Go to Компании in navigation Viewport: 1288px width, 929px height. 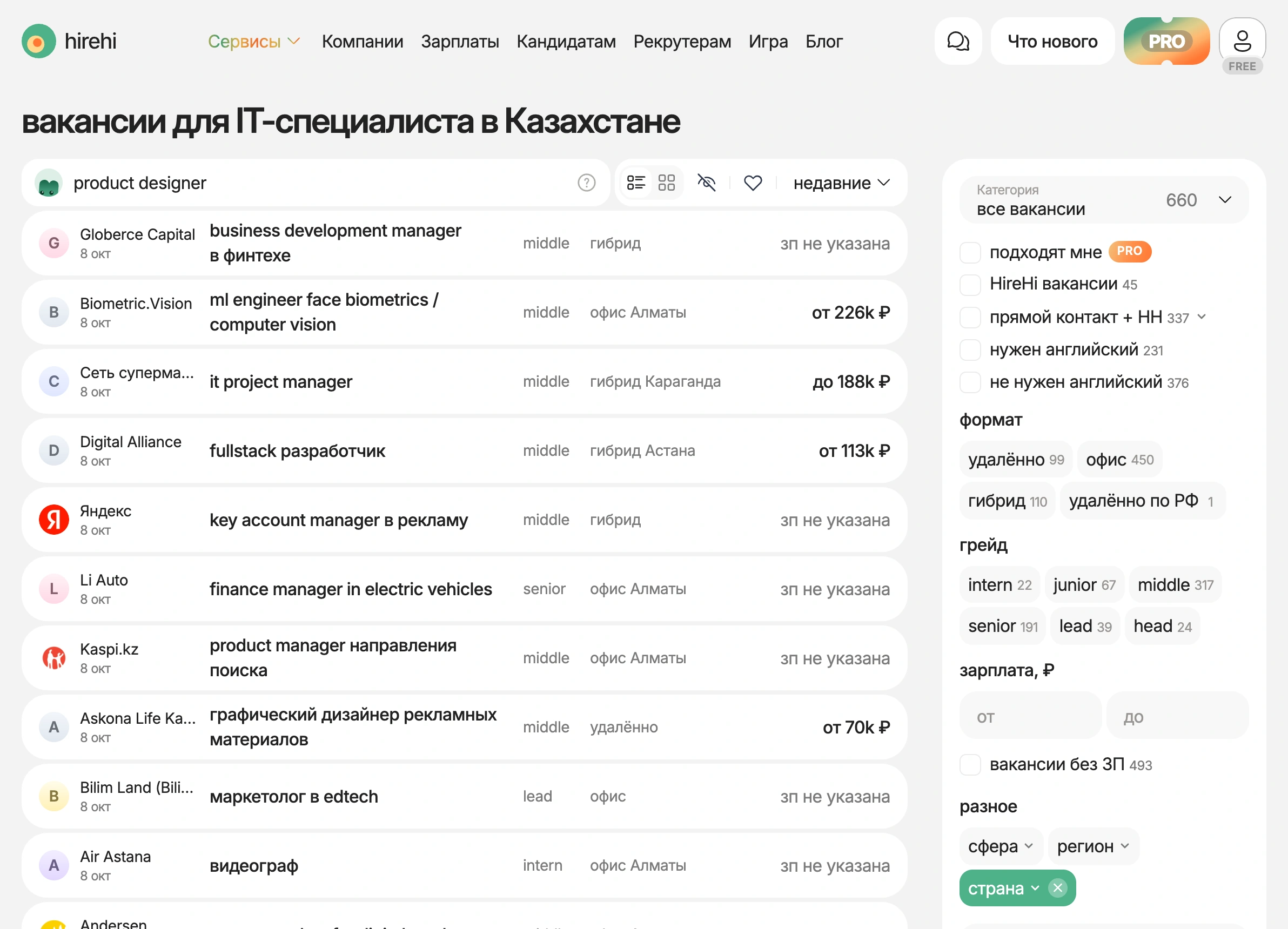(363, 41)
